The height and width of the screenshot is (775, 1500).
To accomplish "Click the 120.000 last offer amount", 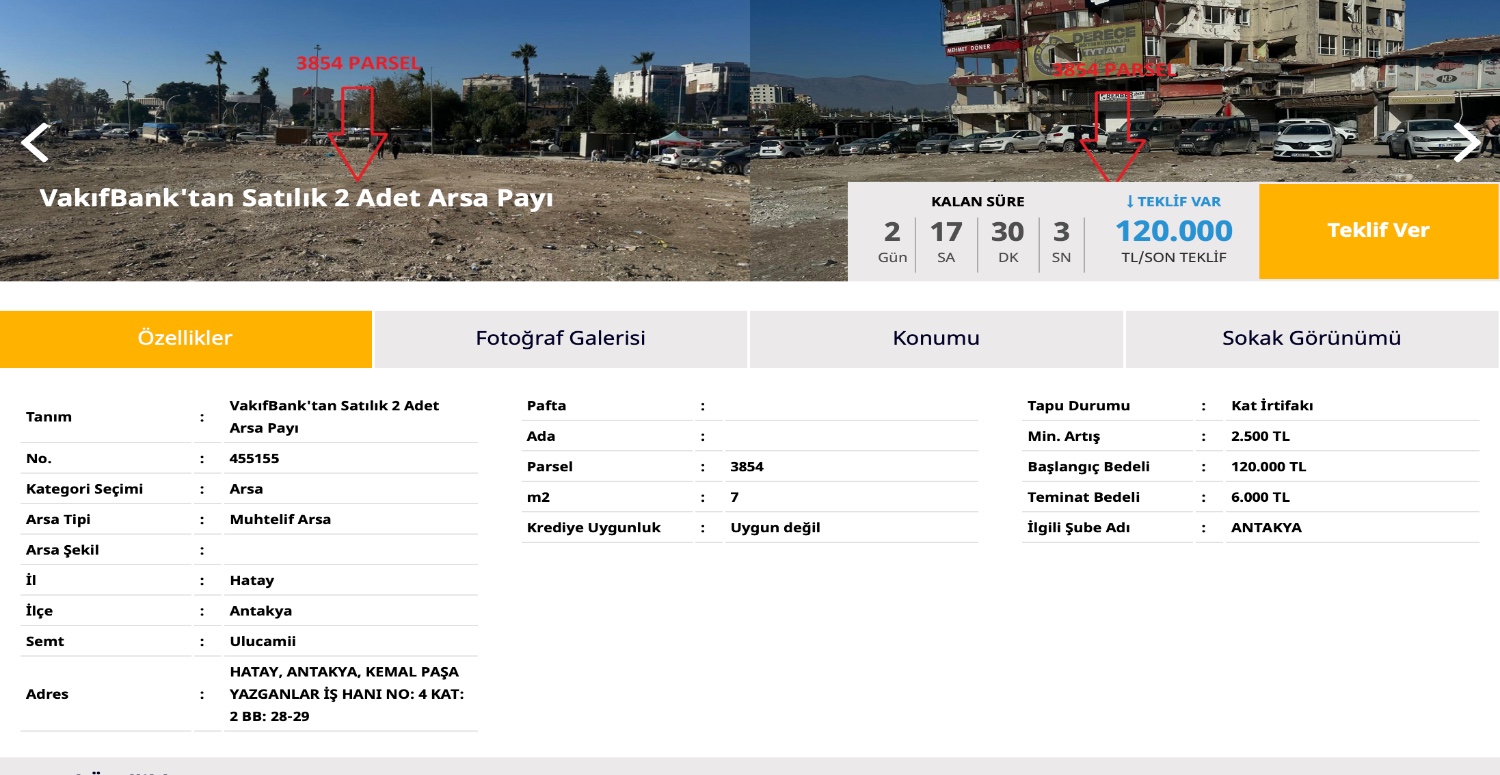I will [x=1173, y=231].
